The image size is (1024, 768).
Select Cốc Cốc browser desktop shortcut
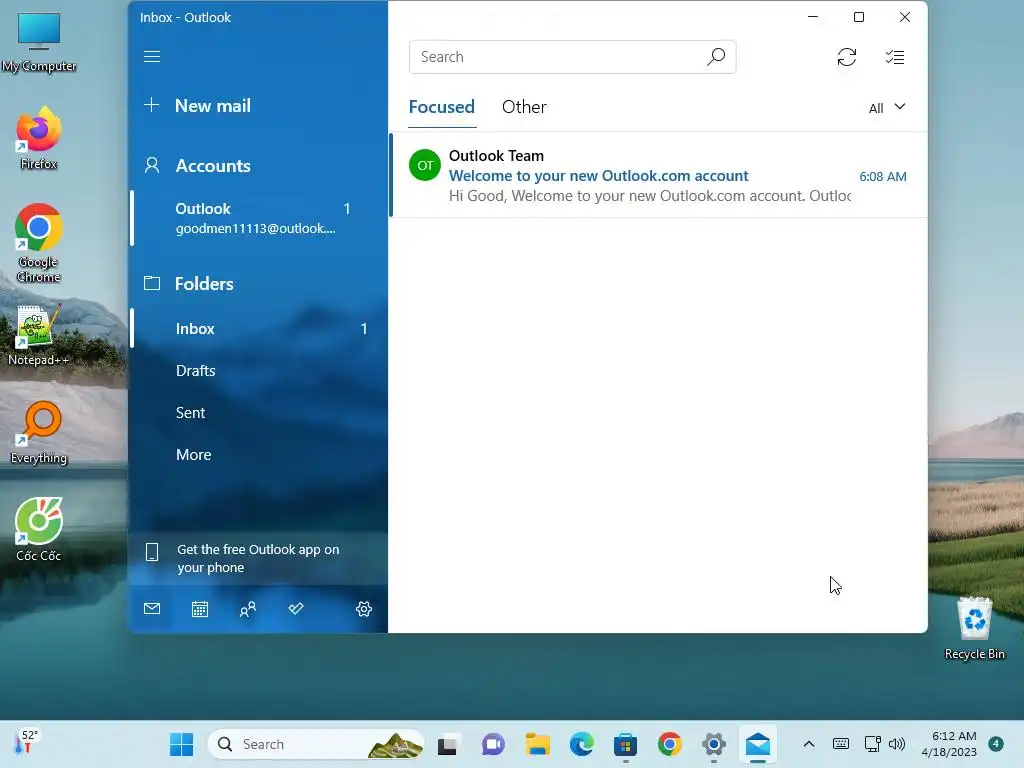[x=39, y=530]
